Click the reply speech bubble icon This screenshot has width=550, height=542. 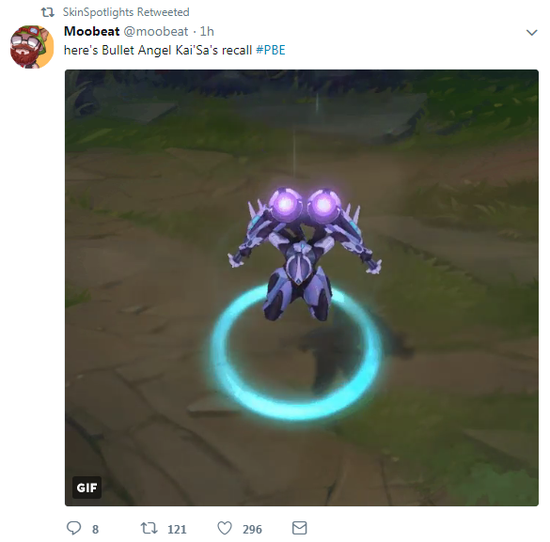(x=74, y=528)
